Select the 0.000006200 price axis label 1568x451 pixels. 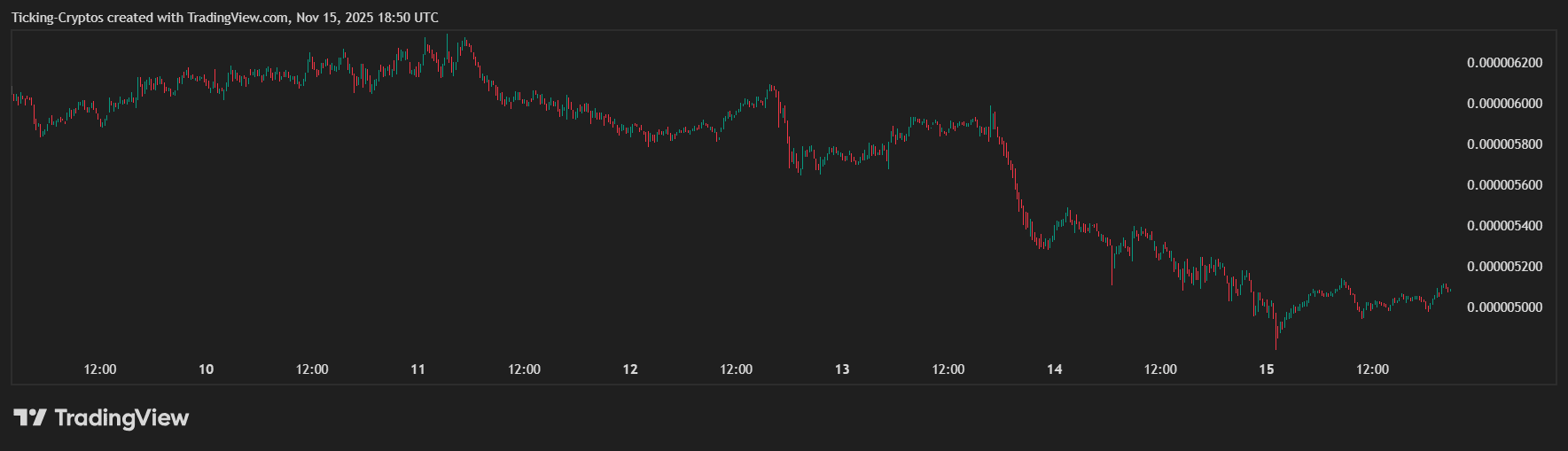[1504, 63]
